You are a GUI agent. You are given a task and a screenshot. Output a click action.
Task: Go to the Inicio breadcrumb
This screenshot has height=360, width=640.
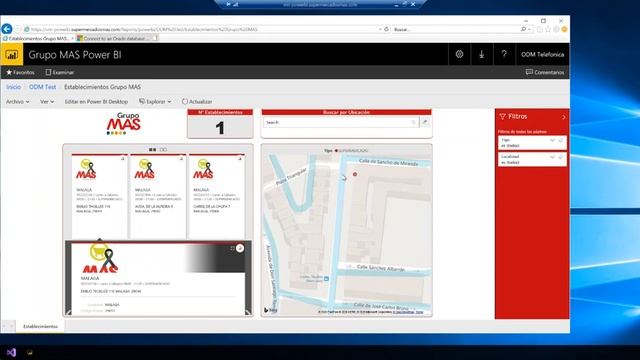pyautogui.click(x=13, y=87)
